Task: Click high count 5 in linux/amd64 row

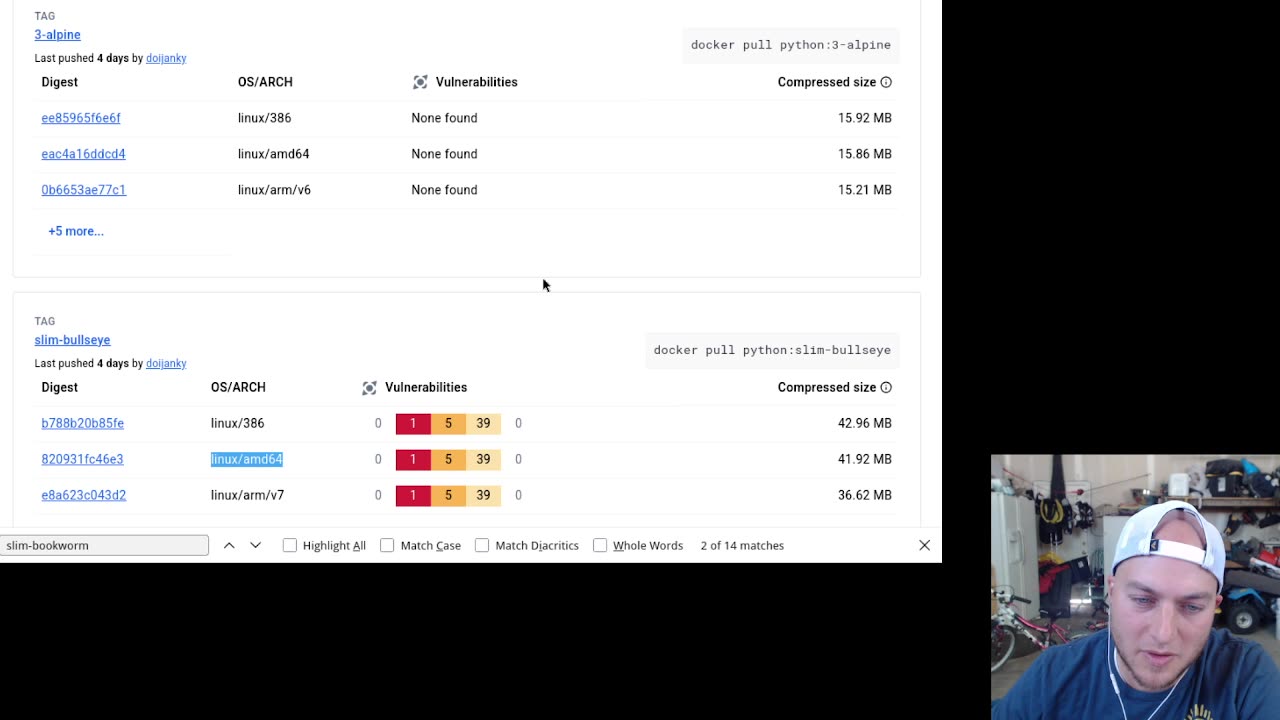Action: coord(448,459)
